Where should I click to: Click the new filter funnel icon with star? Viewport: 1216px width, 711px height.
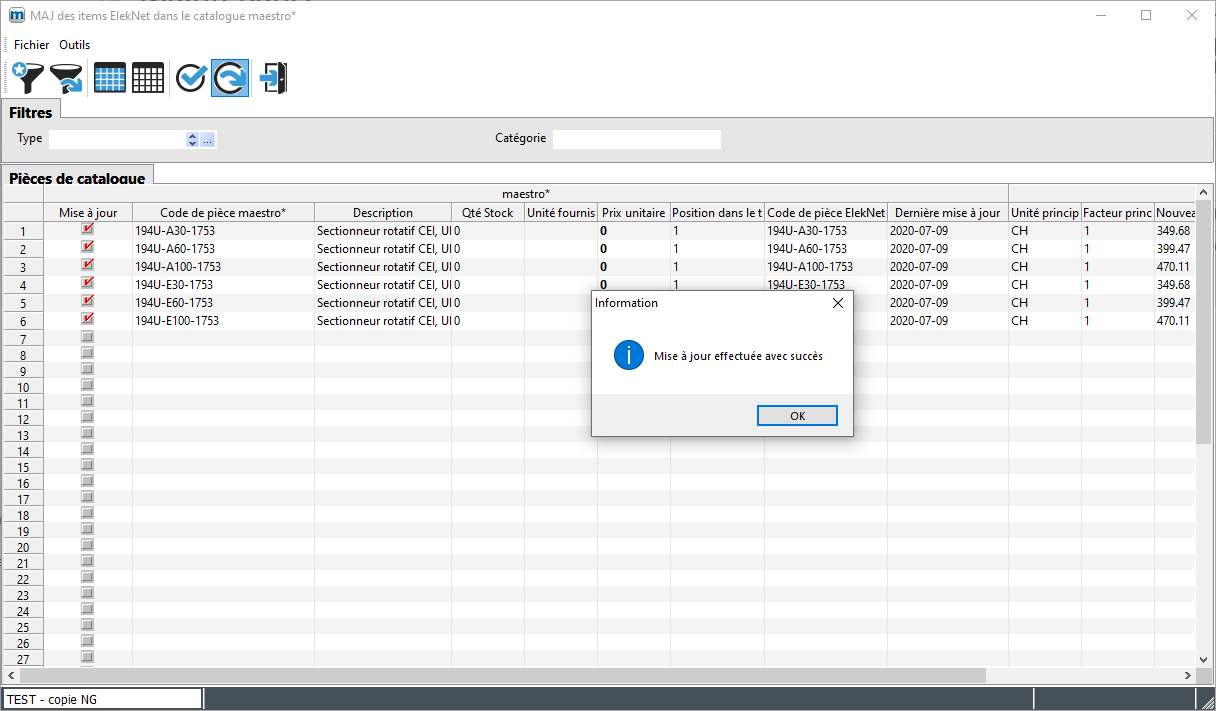coord(27,77)
